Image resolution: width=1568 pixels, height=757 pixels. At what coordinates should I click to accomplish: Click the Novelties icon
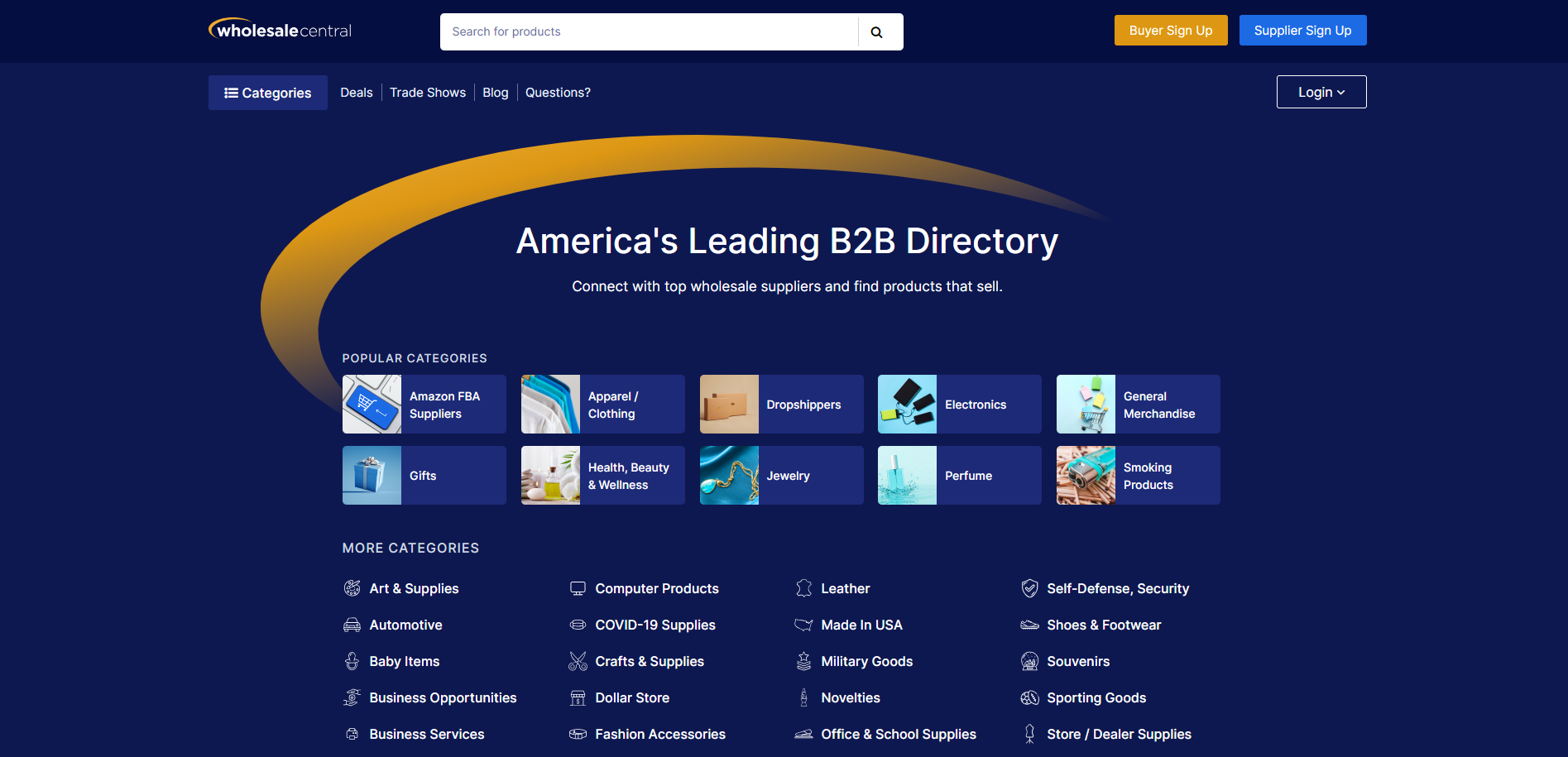[x=804, y=697]
